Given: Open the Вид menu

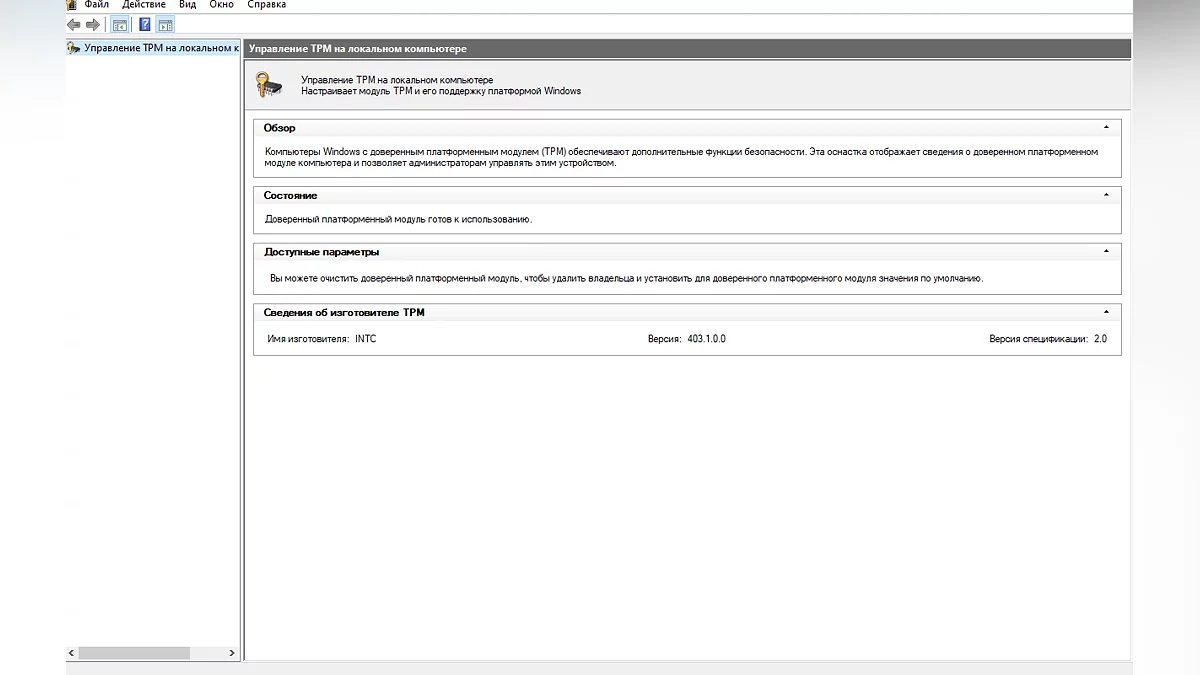Looking at the screenshot, I should pyautogui.click(x=188, y=5).
